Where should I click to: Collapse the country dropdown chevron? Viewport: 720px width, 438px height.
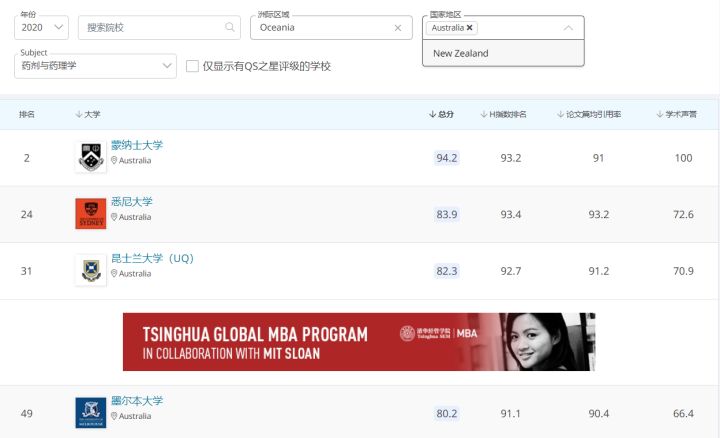568,28
